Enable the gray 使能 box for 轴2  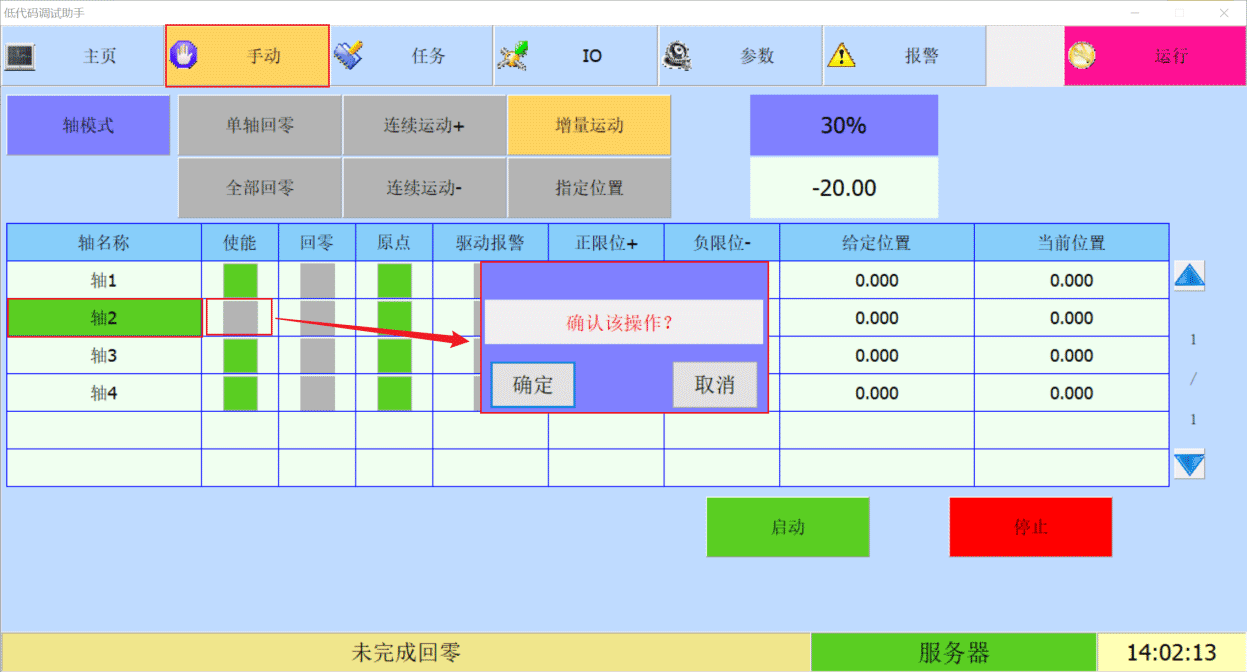click(x=240, y=318)
